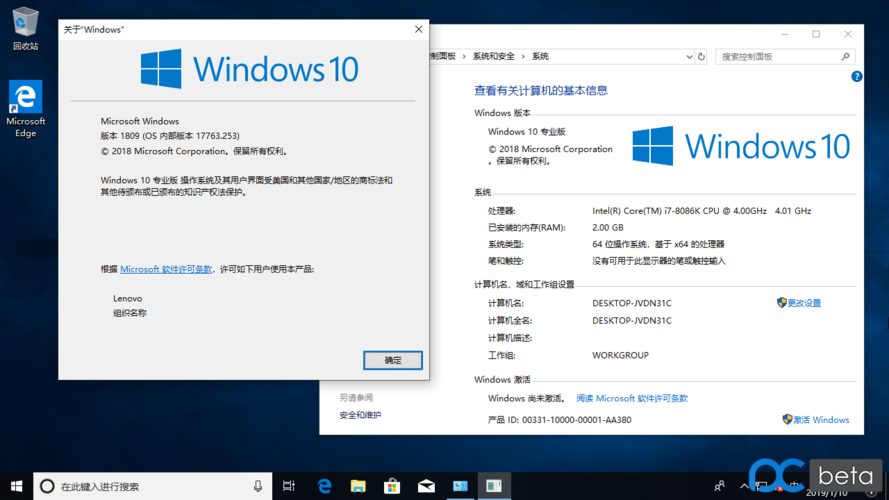
Task: Open 安全和维护 link in sidebar
Action: click(x=360, y=415)
